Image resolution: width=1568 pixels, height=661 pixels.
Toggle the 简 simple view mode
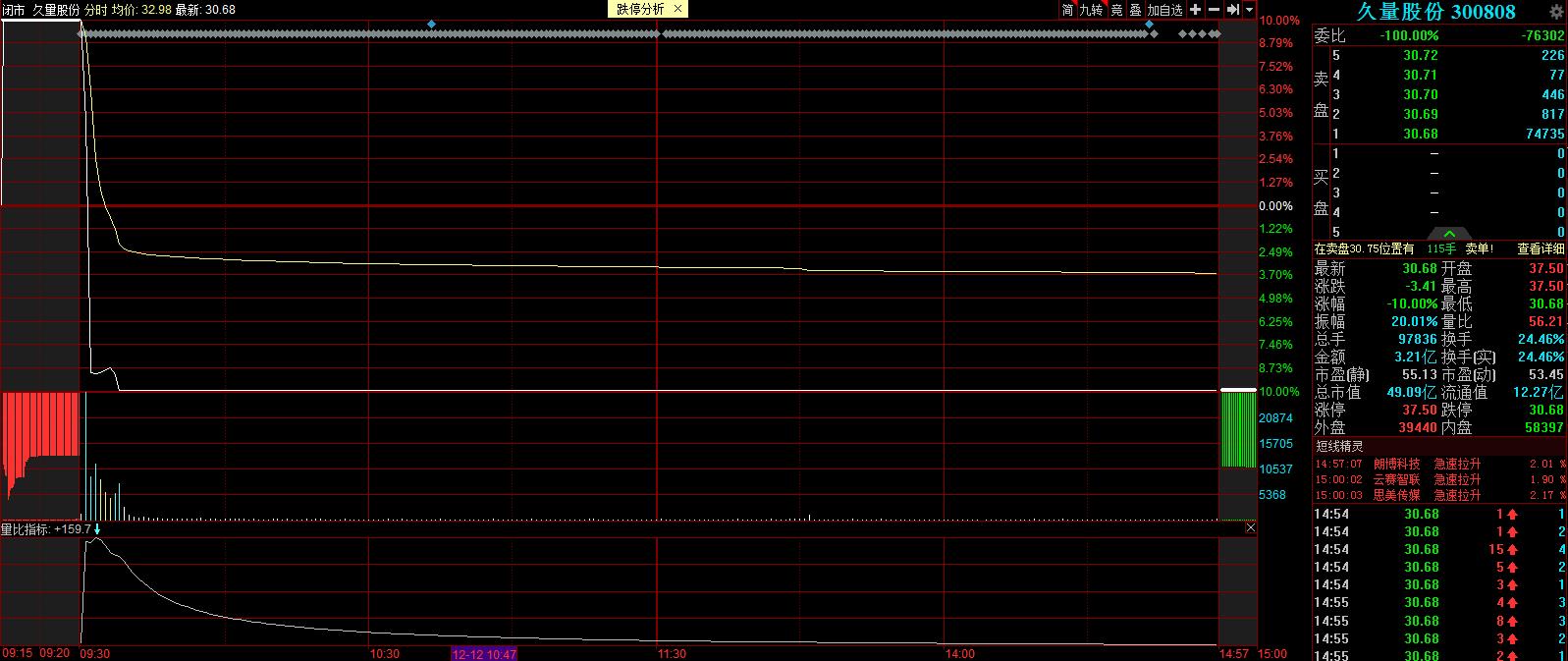pyautogui.click(x=1067, y=10)
